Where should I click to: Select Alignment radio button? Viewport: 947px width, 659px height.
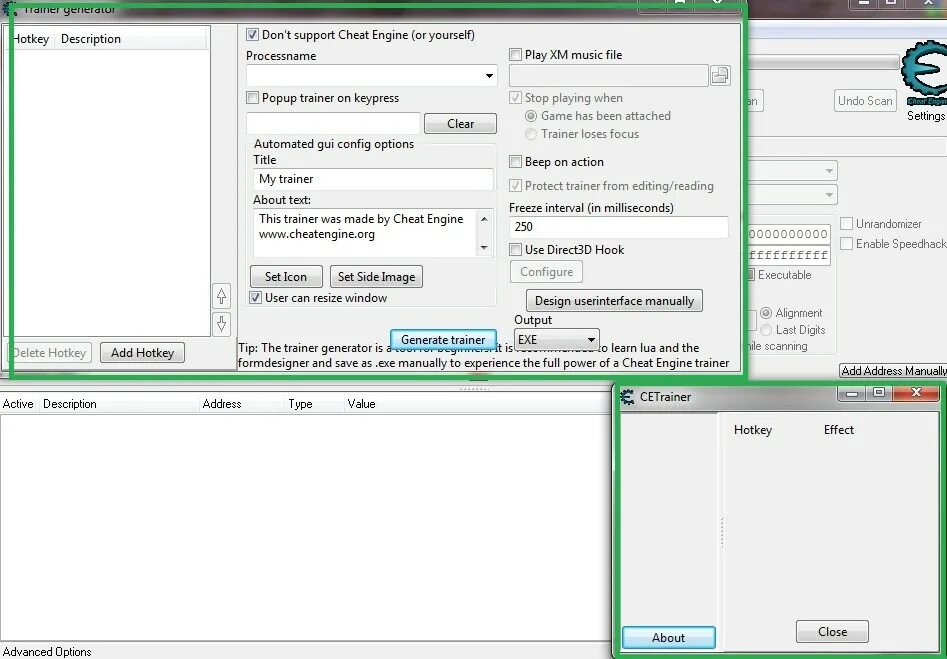(766, 313)
